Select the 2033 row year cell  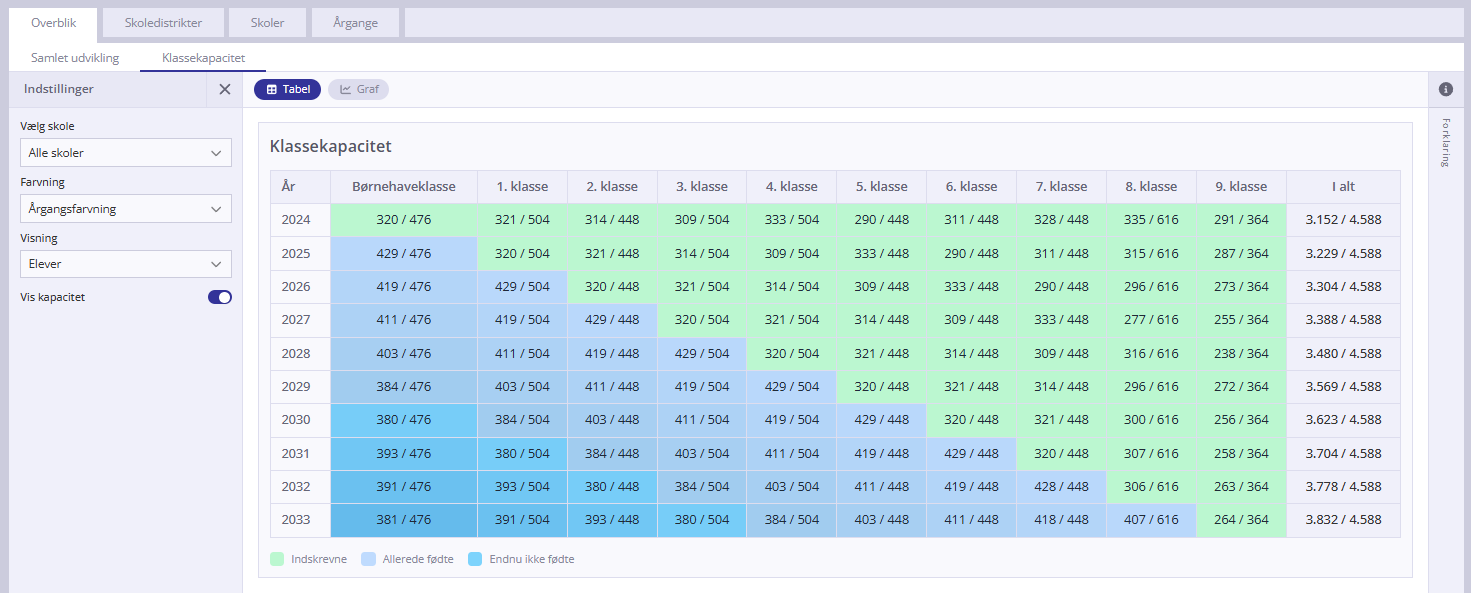pyautogui.click(x=296, y=520)
